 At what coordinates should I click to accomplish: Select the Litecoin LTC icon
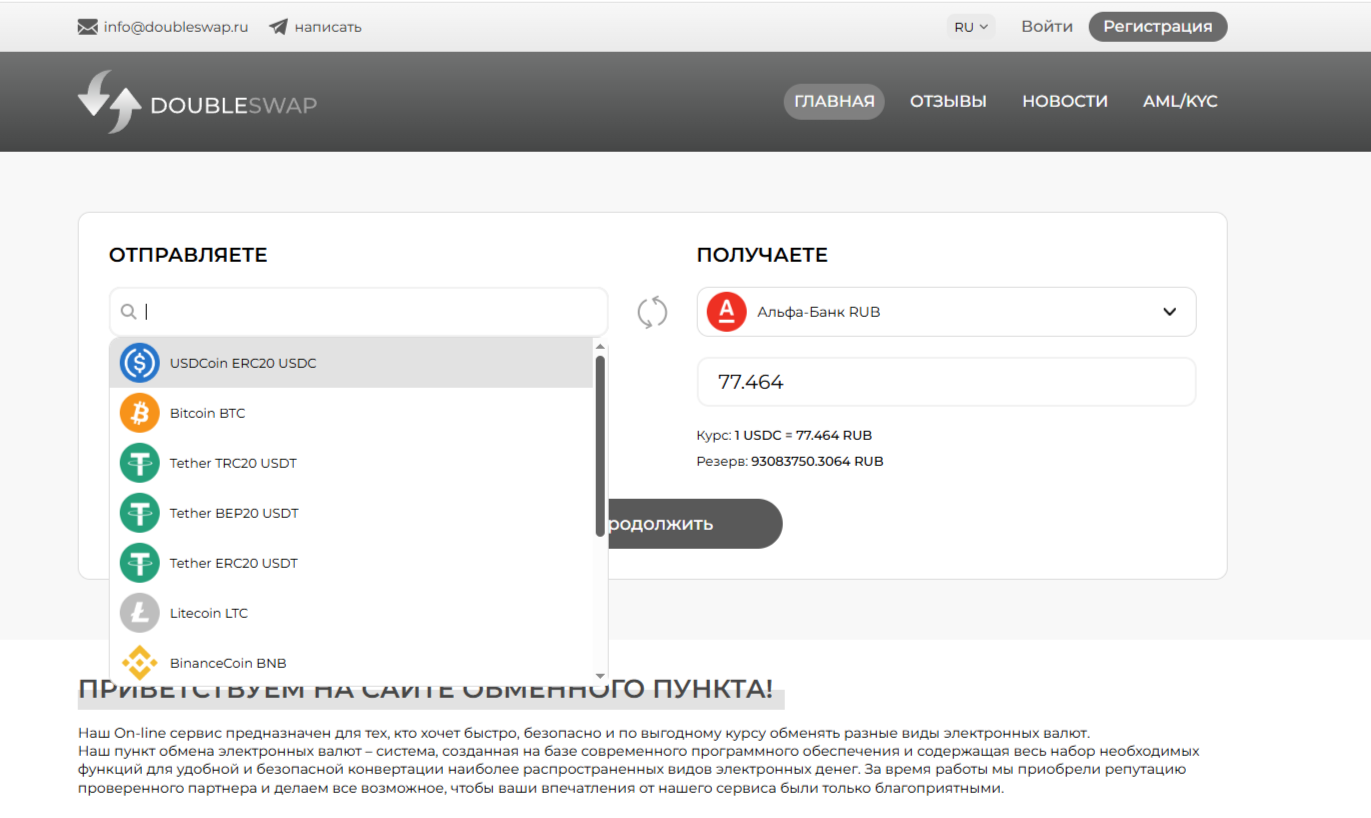(x=140, y=613)
